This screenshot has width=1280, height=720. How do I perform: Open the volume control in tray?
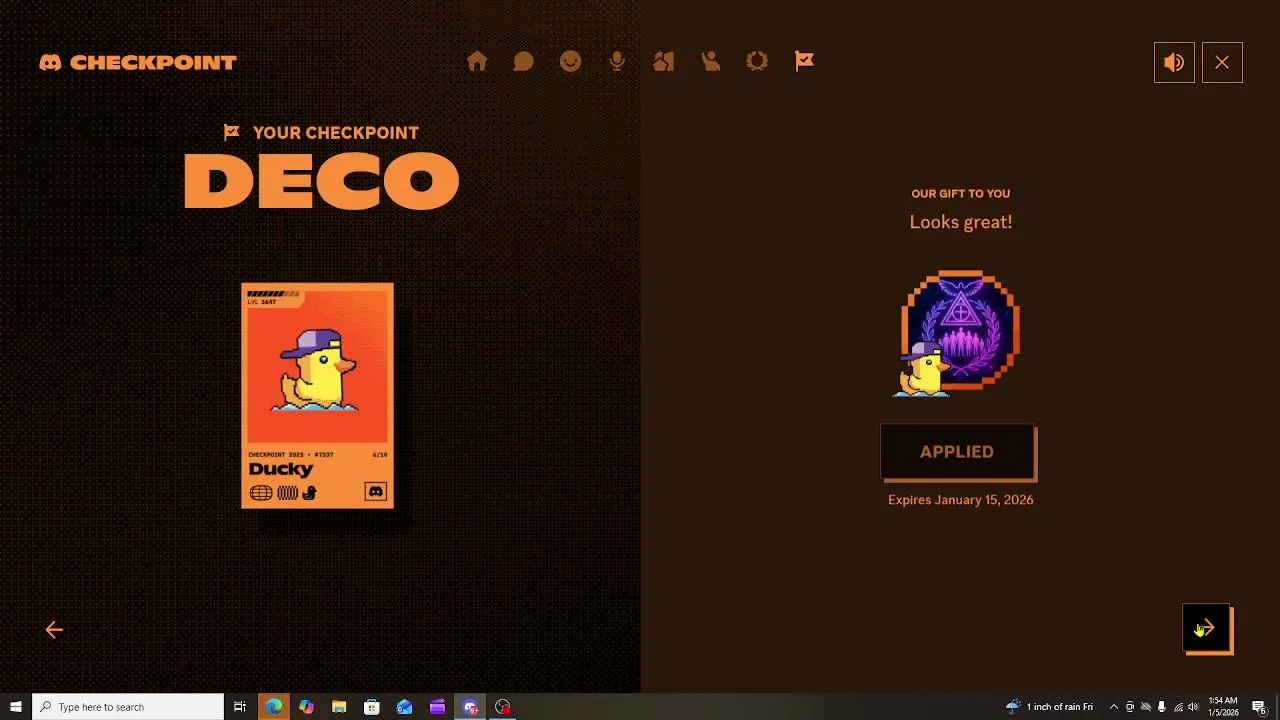(x=1193, y=707)
